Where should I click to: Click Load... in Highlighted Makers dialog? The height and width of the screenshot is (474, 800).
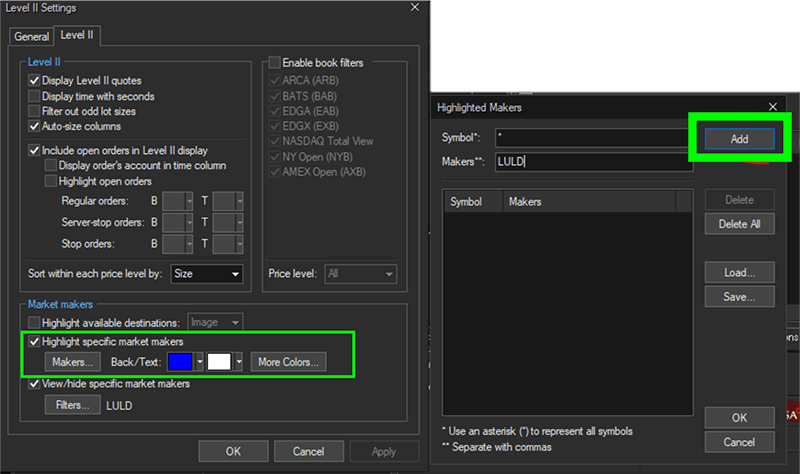(739, 272)
